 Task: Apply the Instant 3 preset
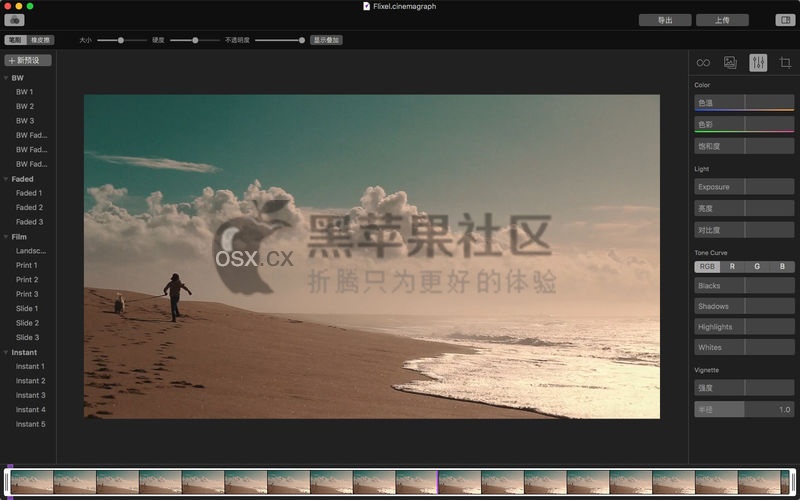[30, 395]
